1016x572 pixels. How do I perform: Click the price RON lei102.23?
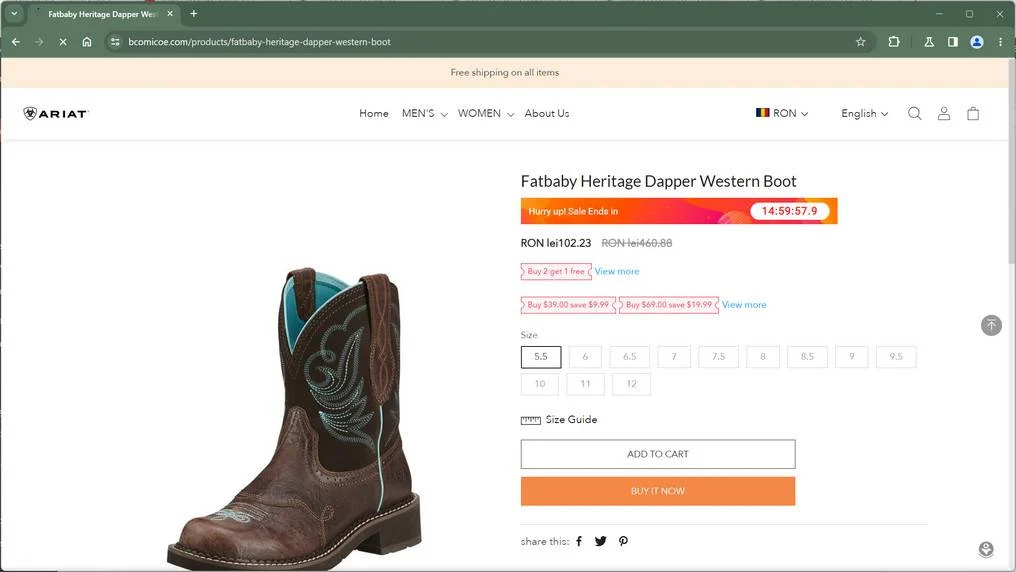coord(556,243)
